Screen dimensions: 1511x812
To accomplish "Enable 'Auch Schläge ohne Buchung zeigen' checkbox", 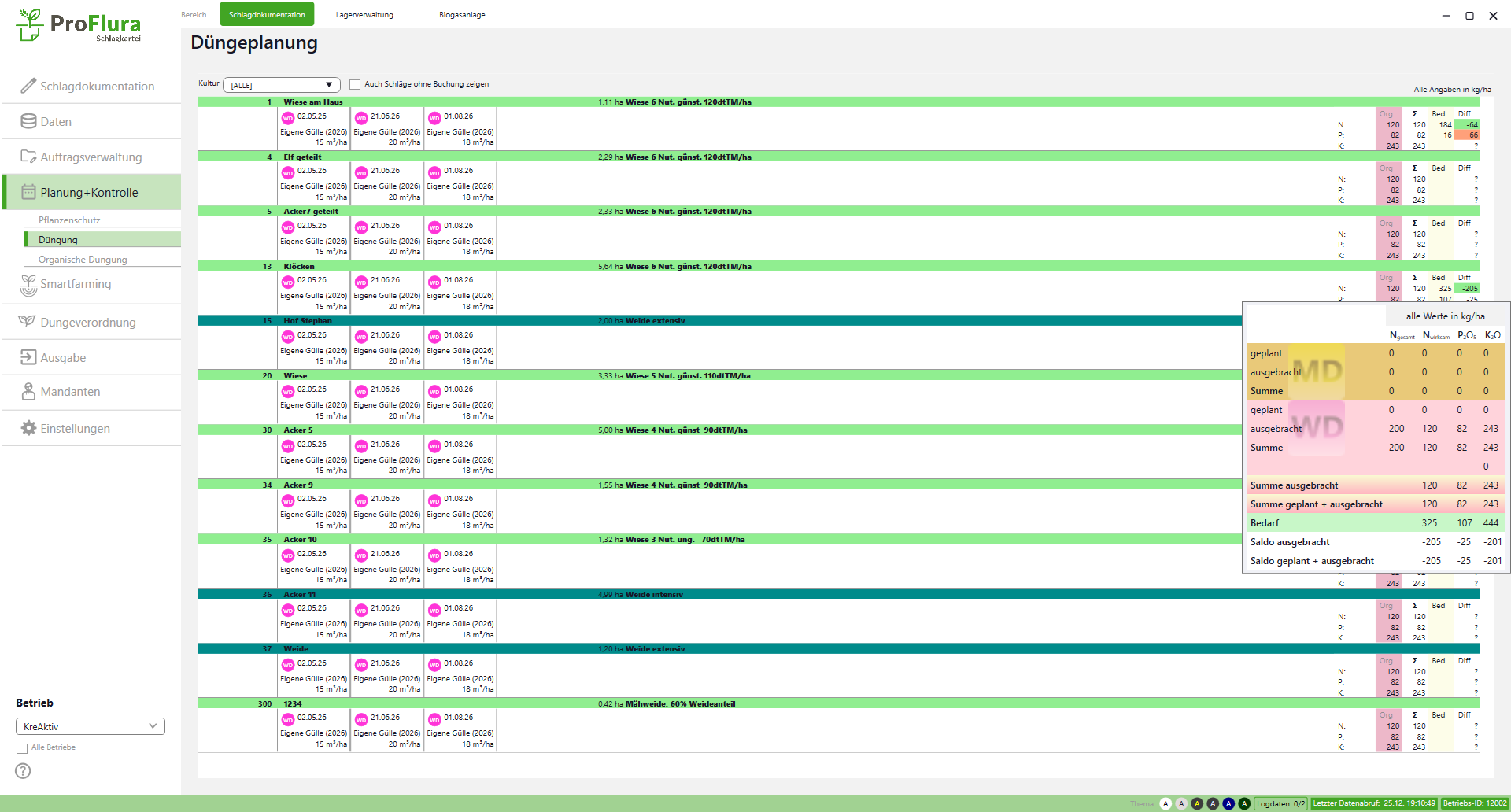I will pos(355,84).
